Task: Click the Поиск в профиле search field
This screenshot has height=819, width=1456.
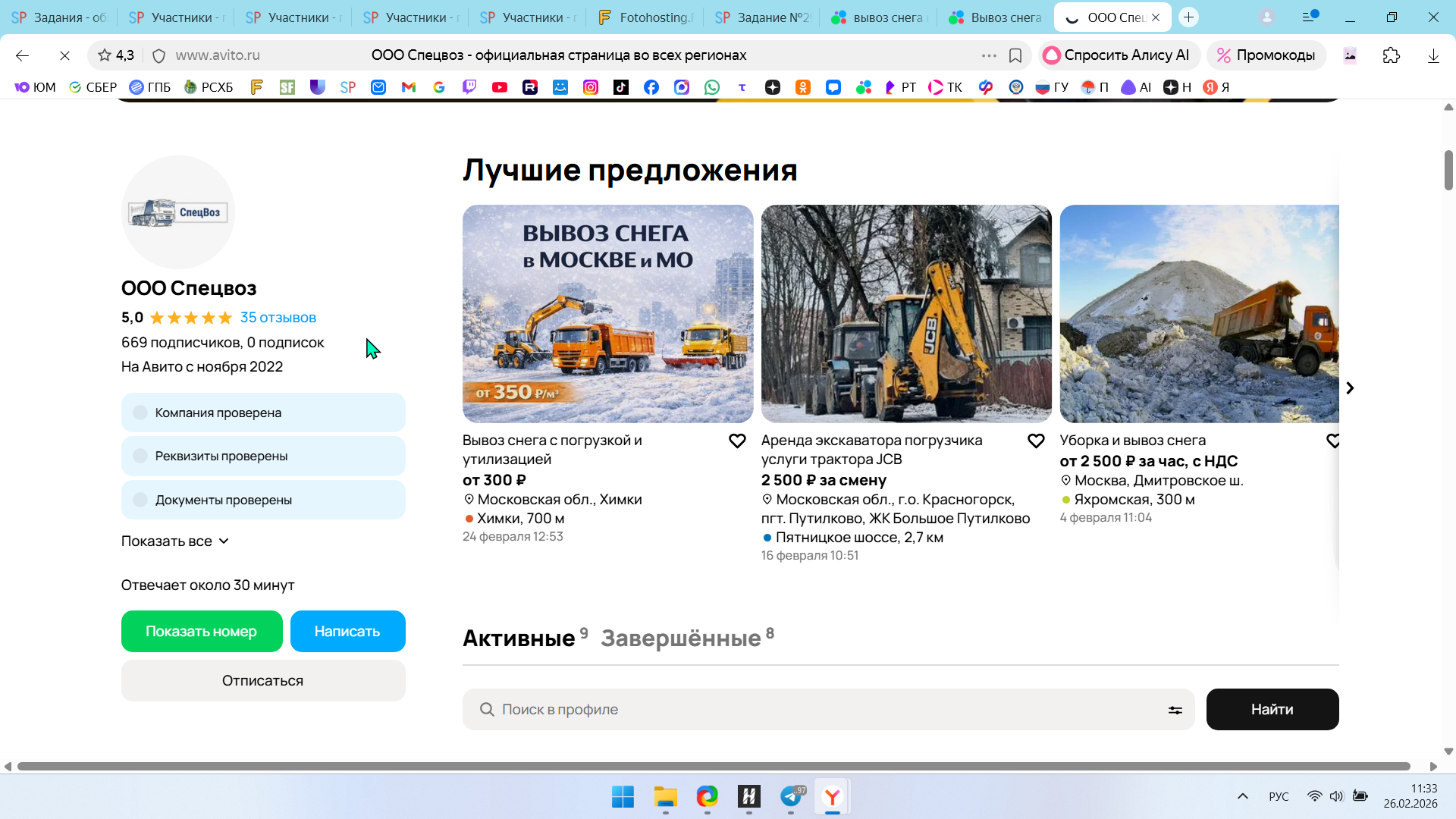Action: pos(819,710)
